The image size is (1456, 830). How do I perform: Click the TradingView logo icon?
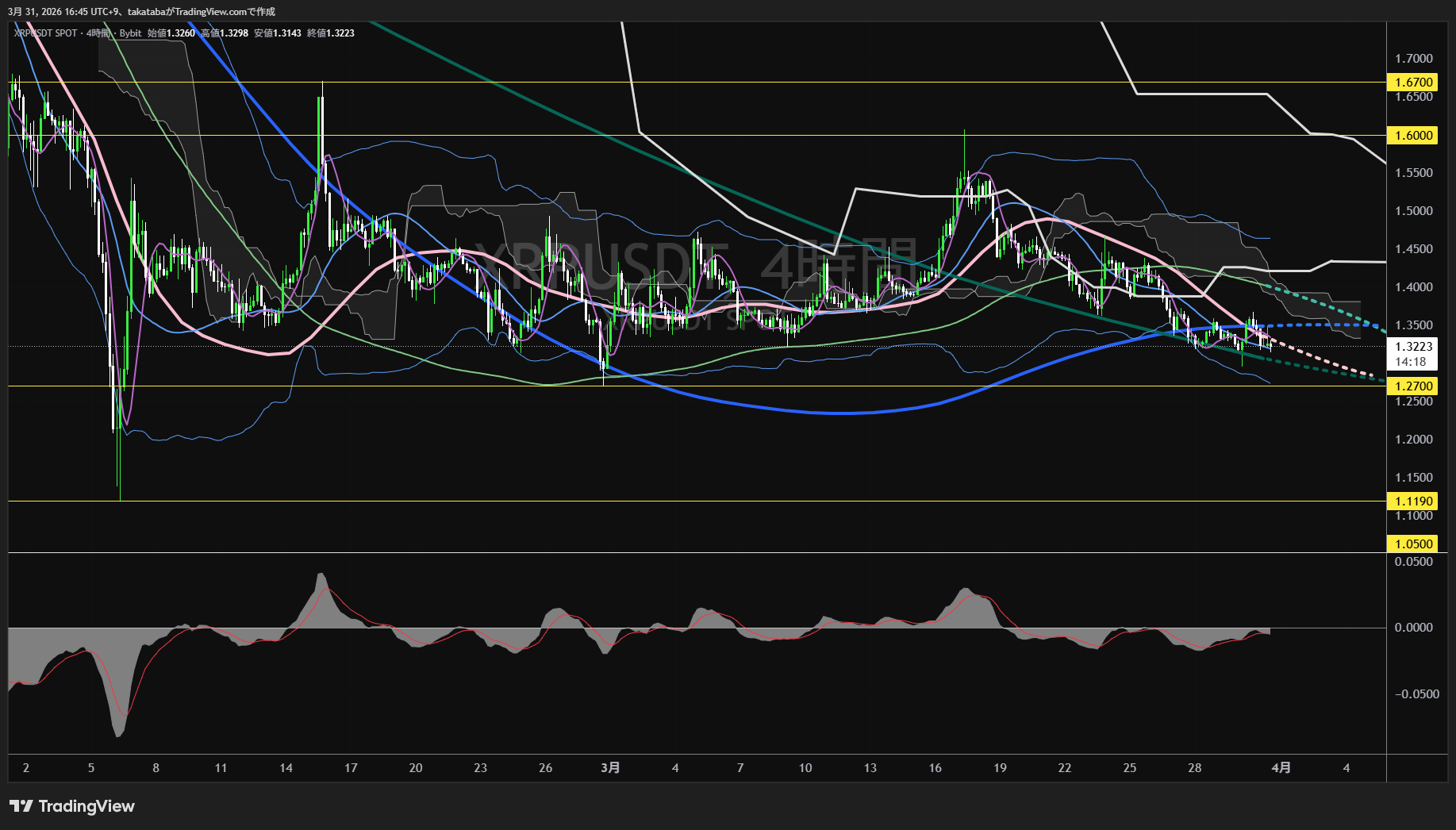click(21, 806)
